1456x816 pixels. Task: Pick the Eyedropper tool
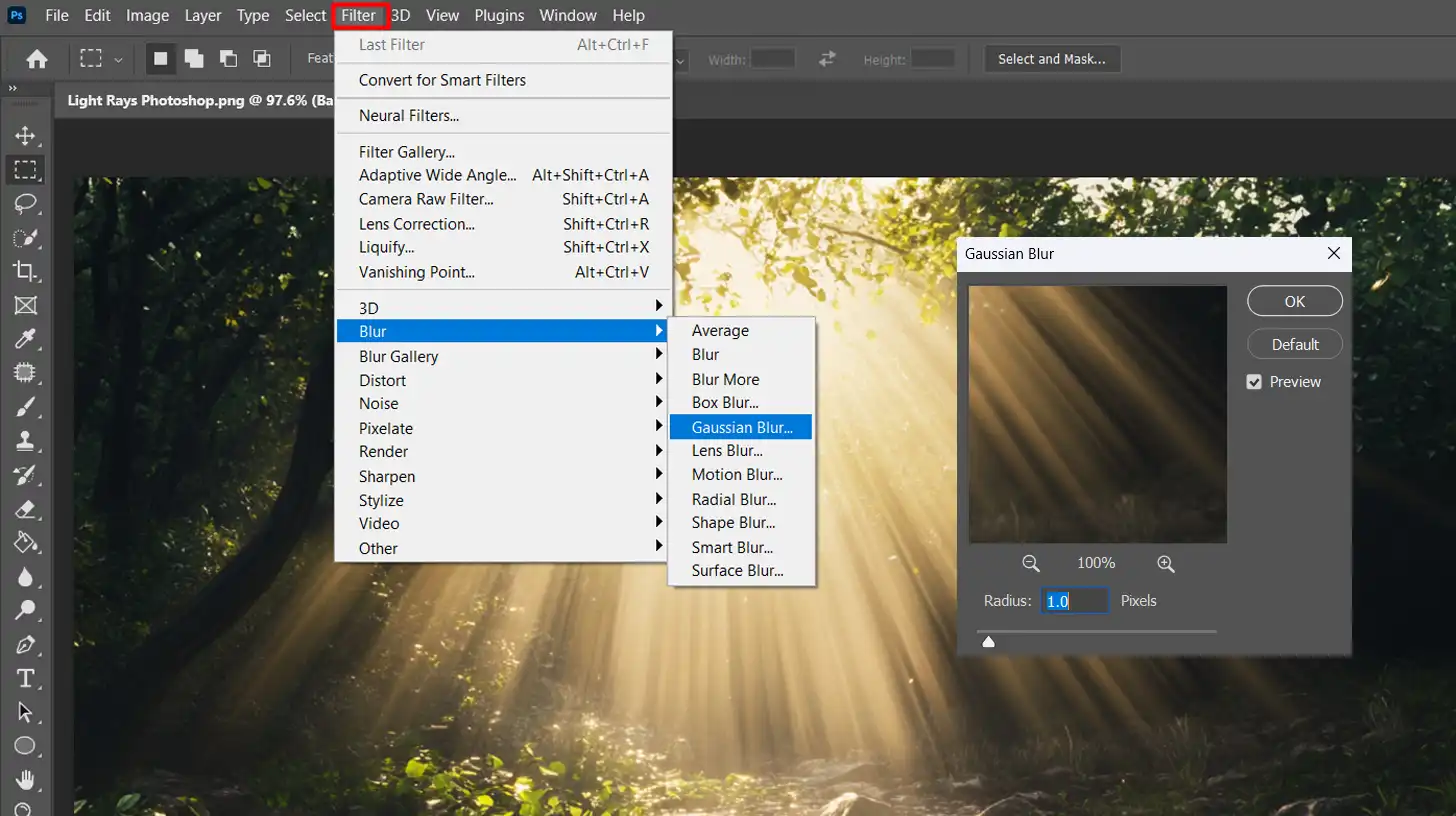pyautogui.click(x=25, y=339)
